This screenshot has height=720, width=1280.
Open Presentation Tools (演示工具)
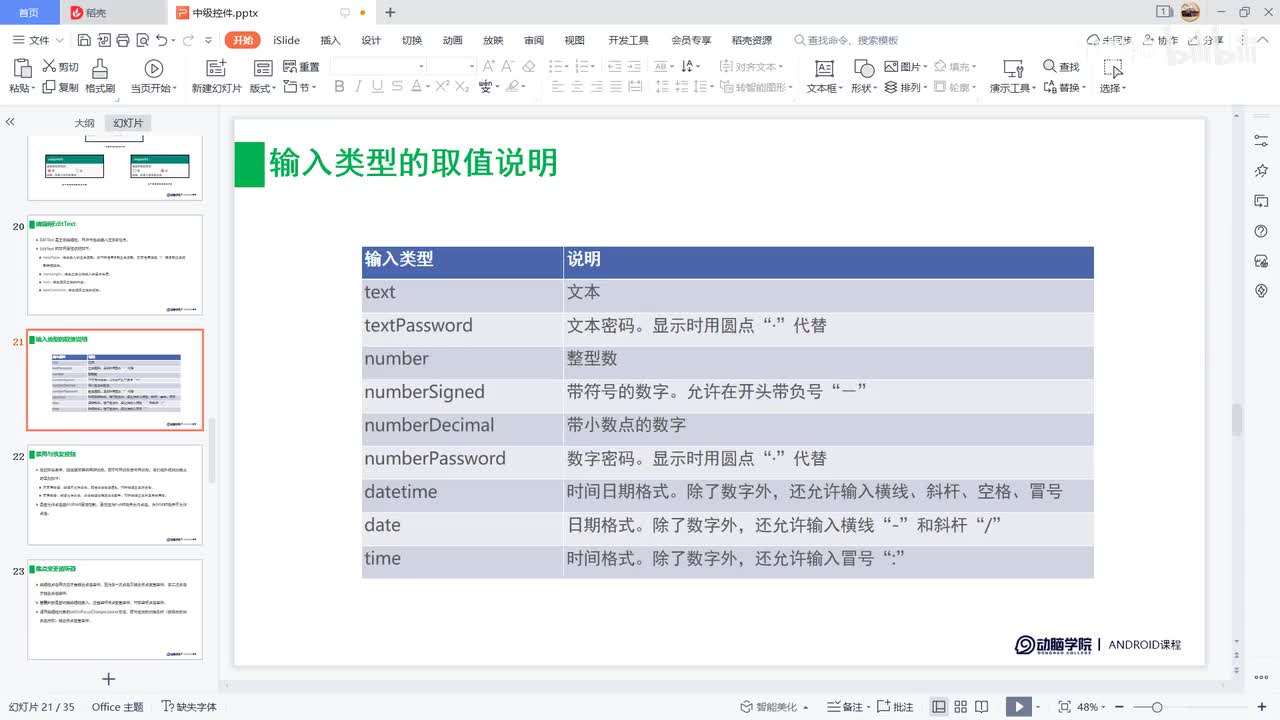coord(1013,76)
